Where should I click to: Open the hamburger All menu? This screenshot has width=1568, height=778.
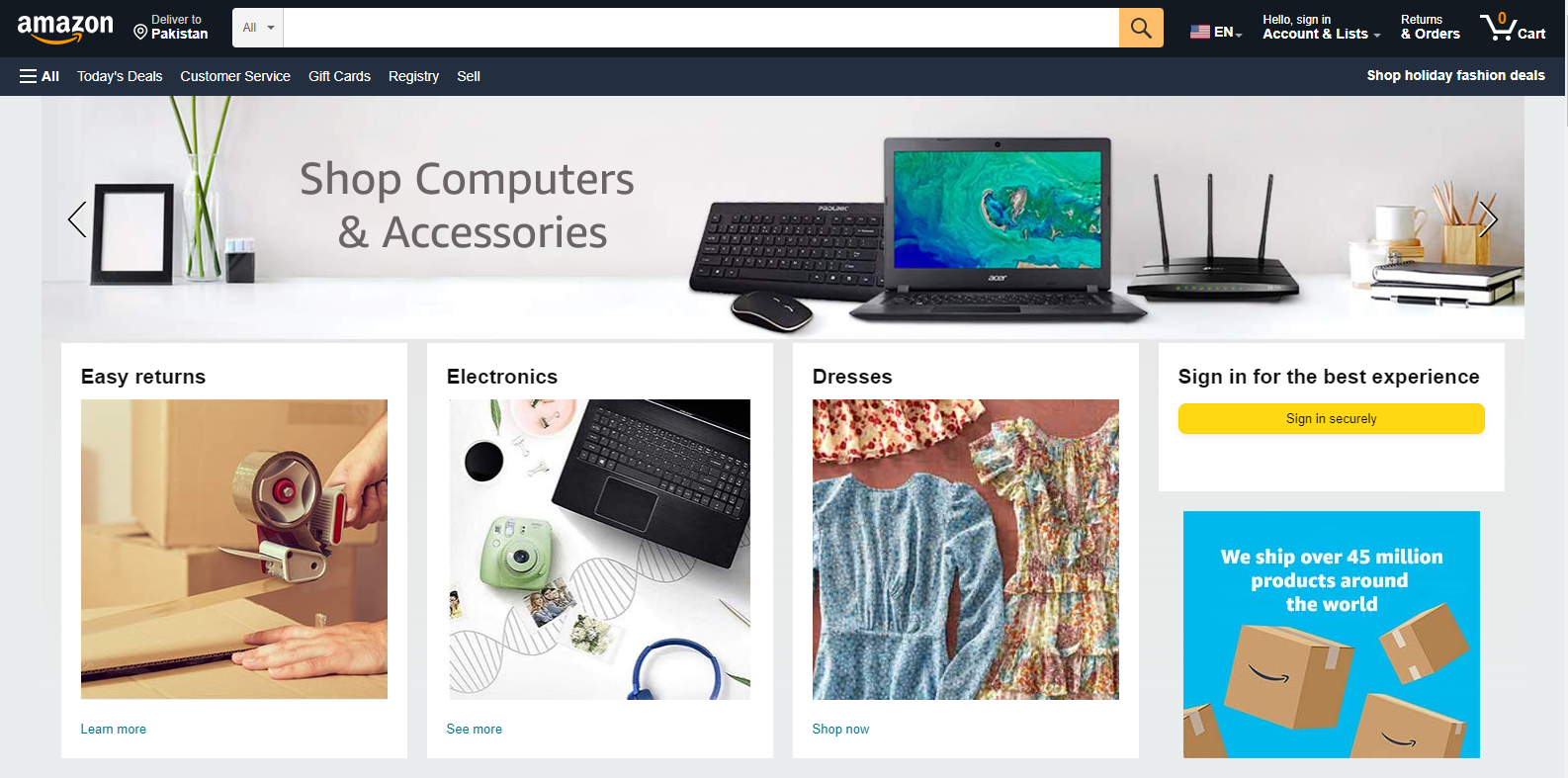pos(40,76)
